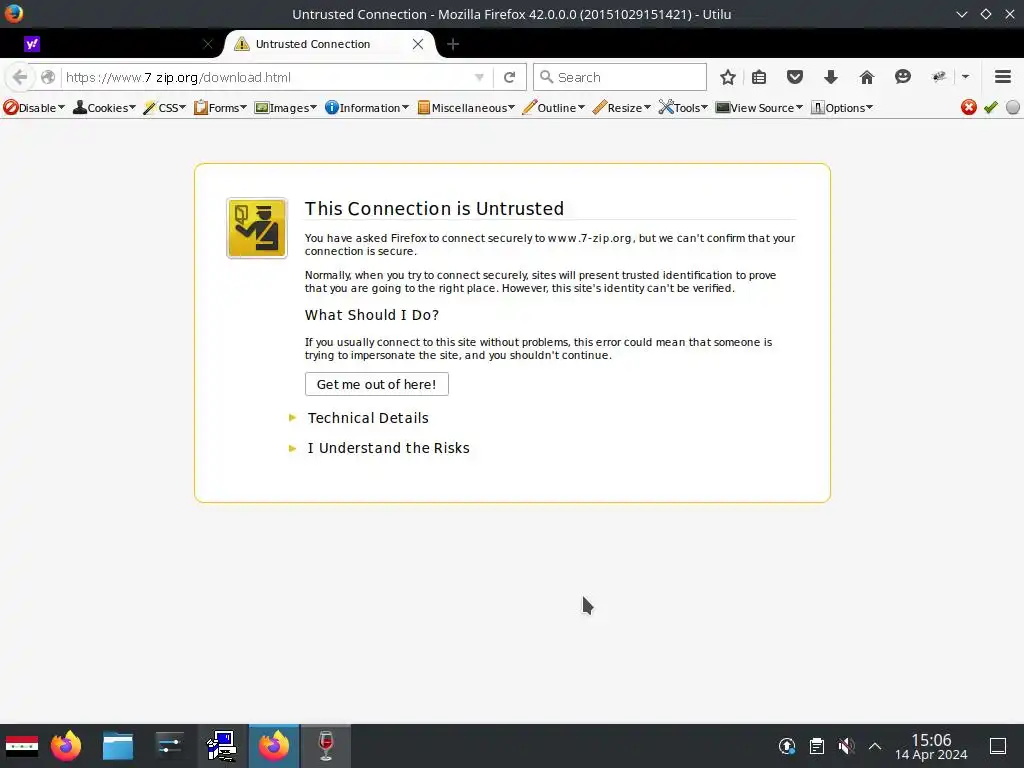1024x768 pixels.
Task: Click the updates tray icon
Action: 787,746
